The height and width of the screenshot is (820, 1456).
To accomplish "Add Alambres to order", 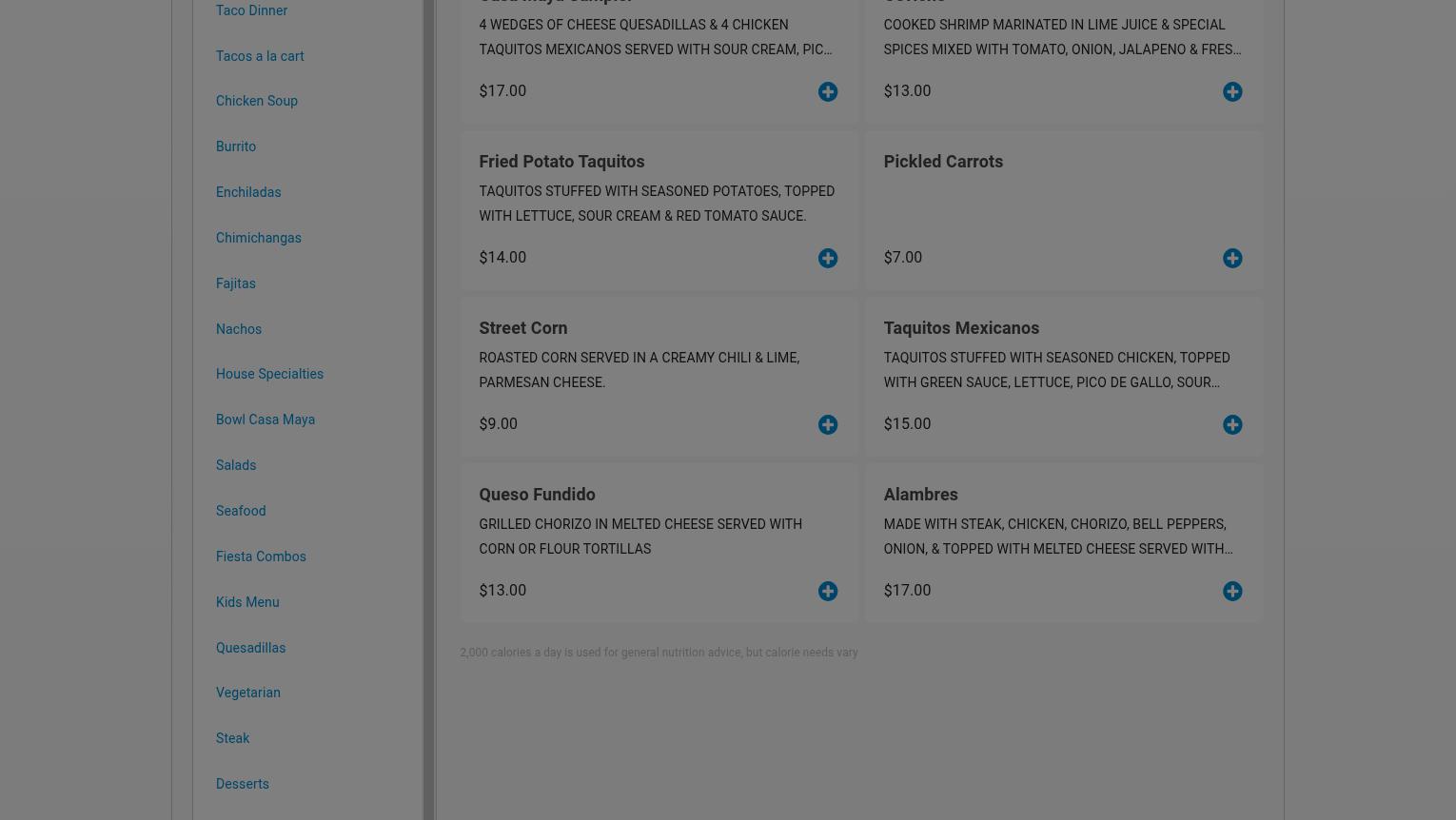I will 1232,591.
